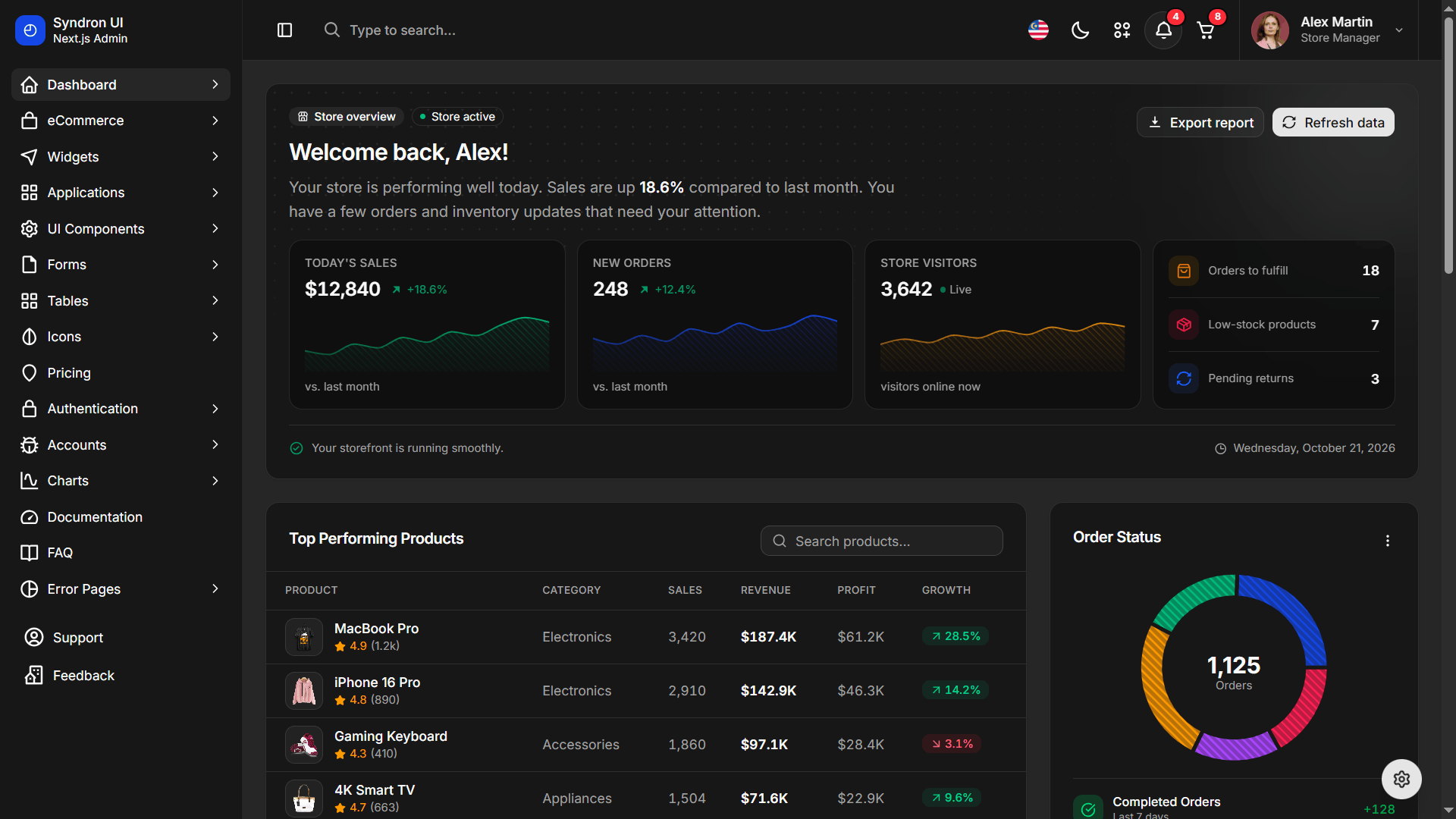
Task: Click the Store overview badge
Action: click(x=347, y=117)
